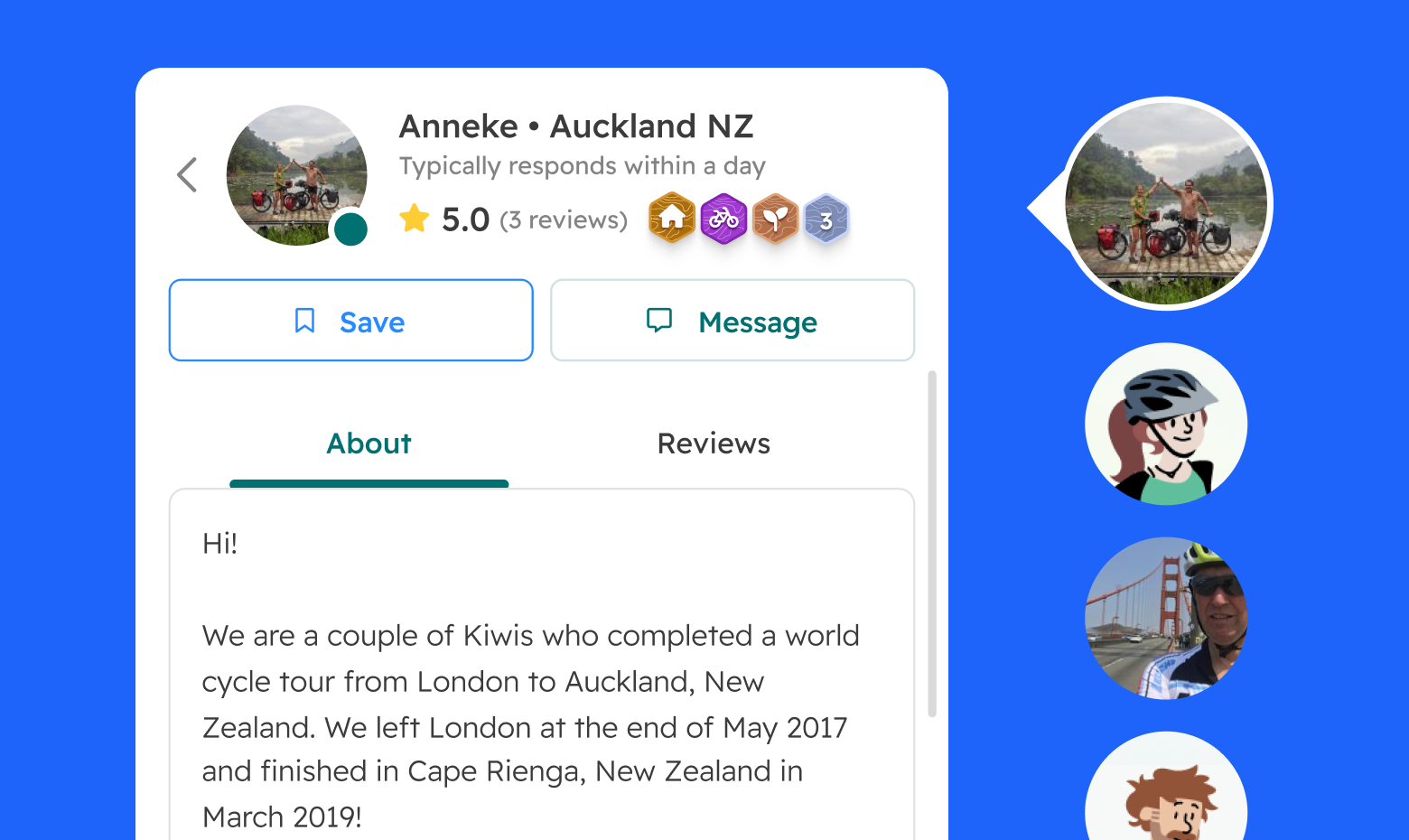
Task: Save Anneke's profile
Action: [x=351, y=320]
